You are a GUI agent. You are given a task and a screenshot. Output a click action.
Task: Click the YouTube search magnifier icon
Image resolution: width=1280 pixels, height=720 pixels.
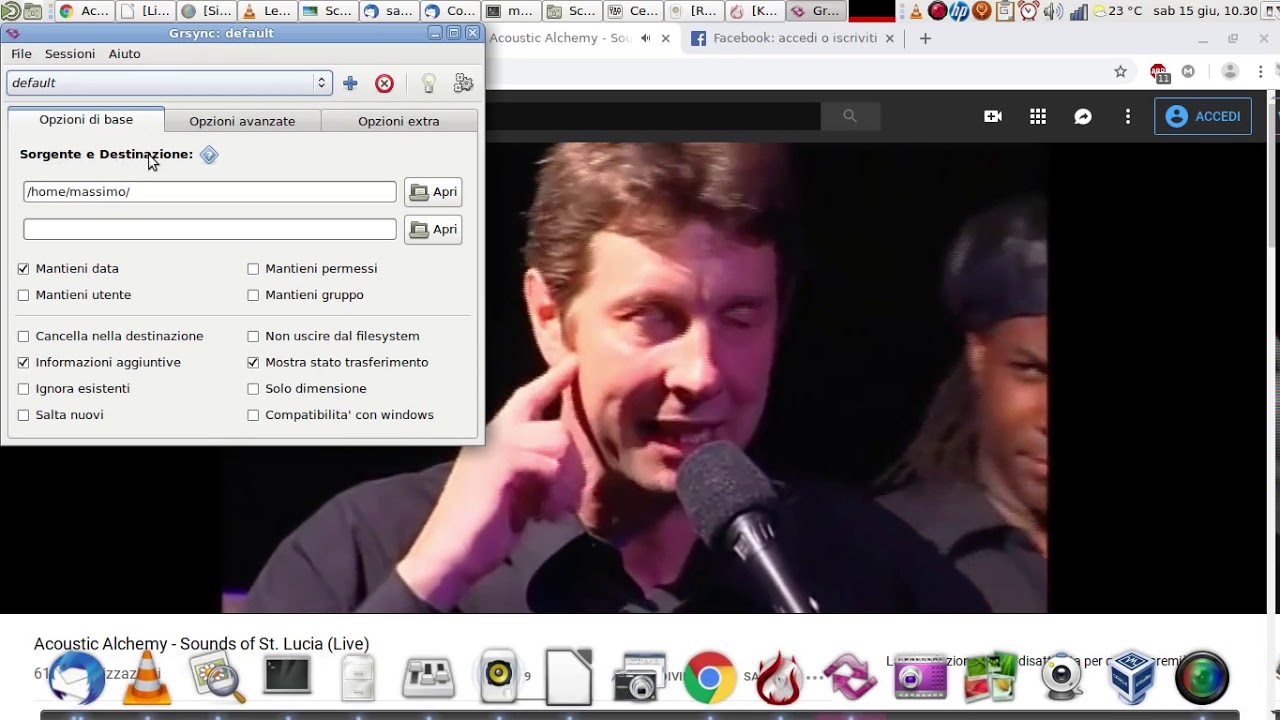850,117
